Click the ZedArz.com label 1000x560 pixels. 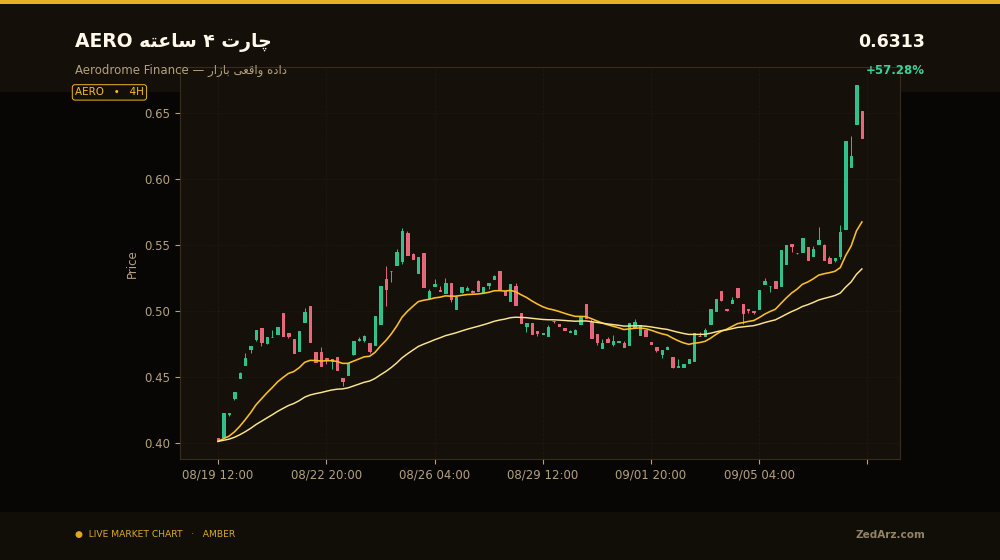890,534
